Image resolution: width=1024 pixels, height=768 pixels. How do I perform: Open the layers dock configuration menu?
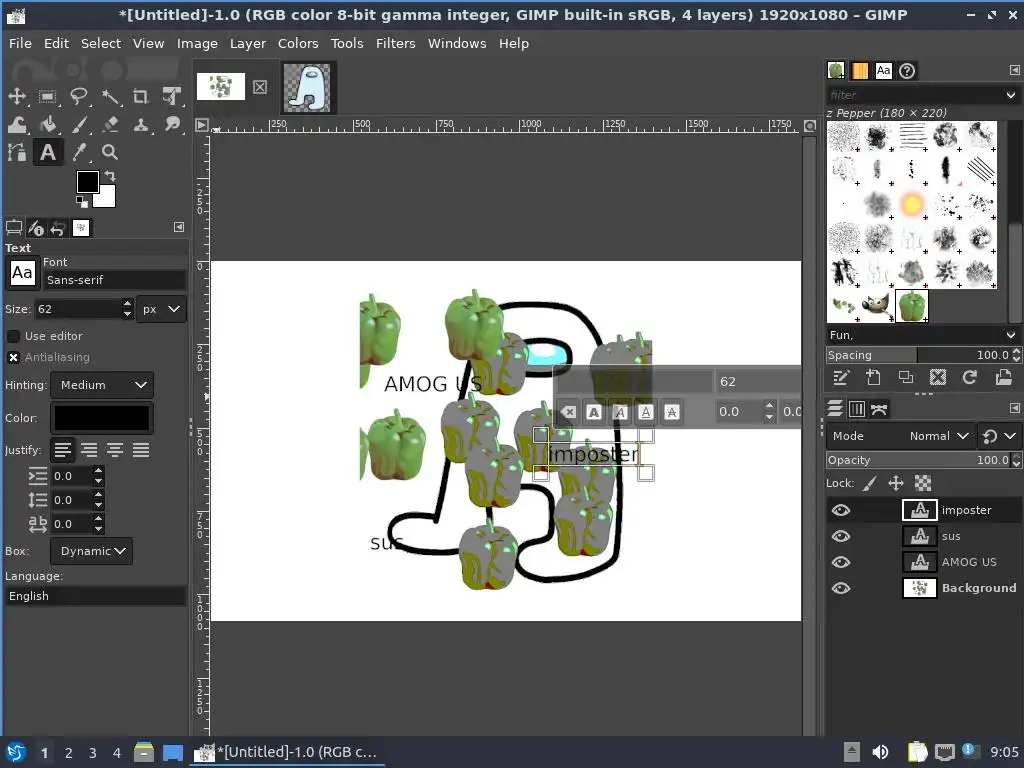(1014, 408)
